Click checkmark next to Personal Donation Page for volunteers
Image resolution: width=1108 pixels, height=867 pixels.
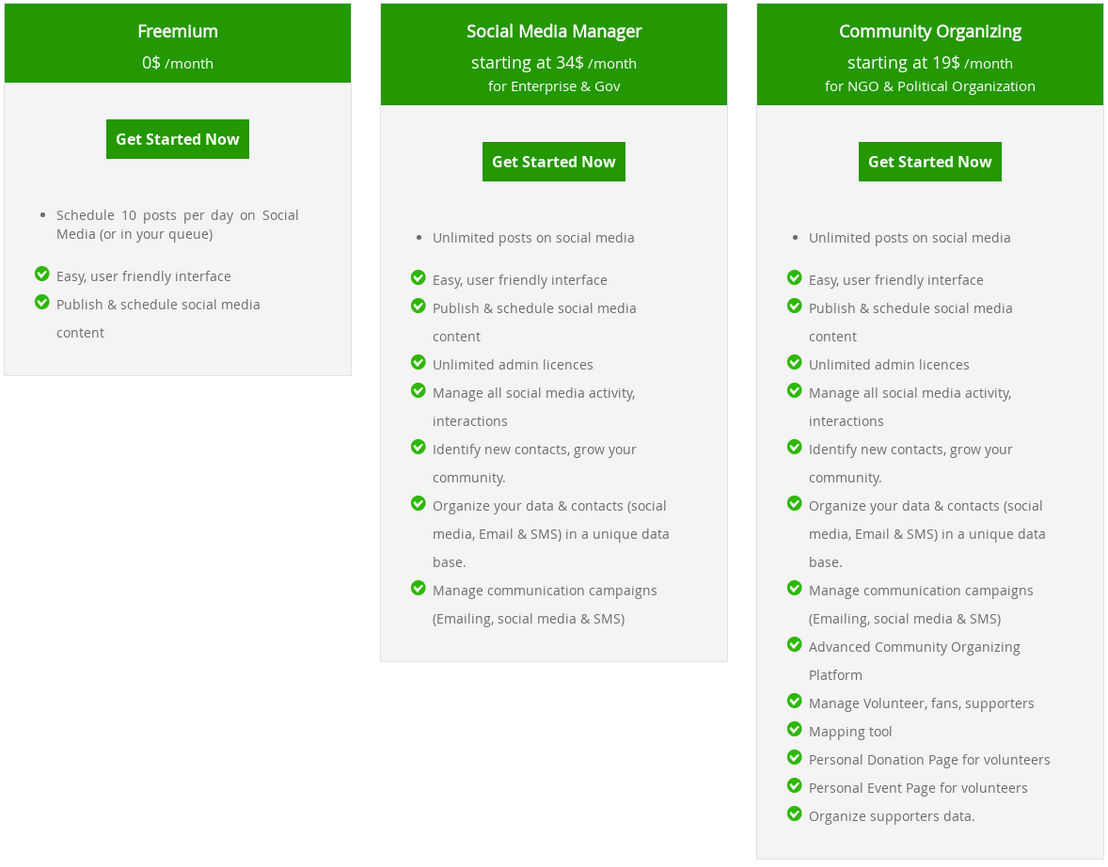(x=794, y=757)
